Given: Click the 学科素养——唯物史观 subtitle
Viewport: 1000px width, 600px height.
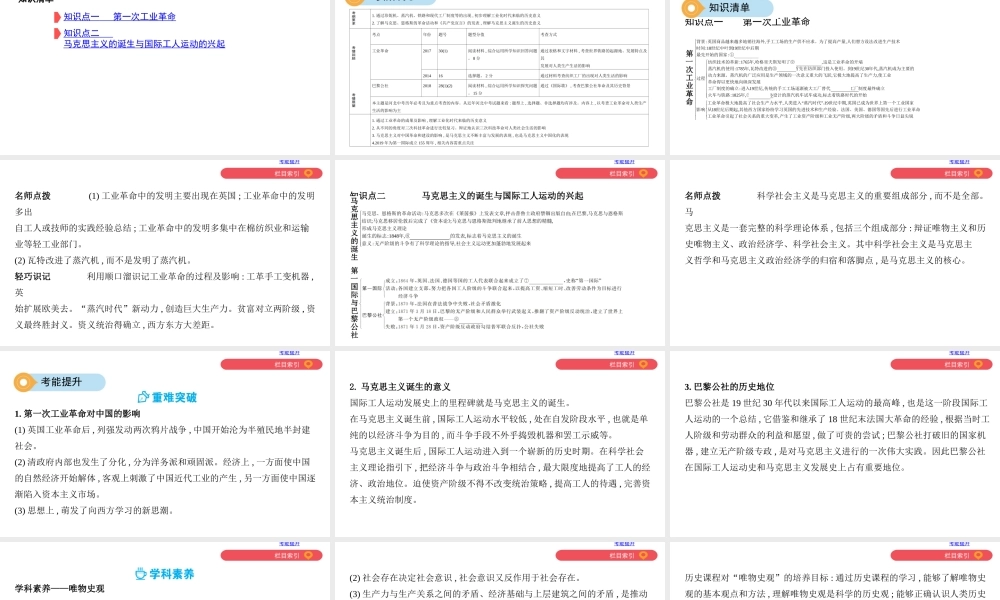Looking at the screenshot, I should click(59, 589).
